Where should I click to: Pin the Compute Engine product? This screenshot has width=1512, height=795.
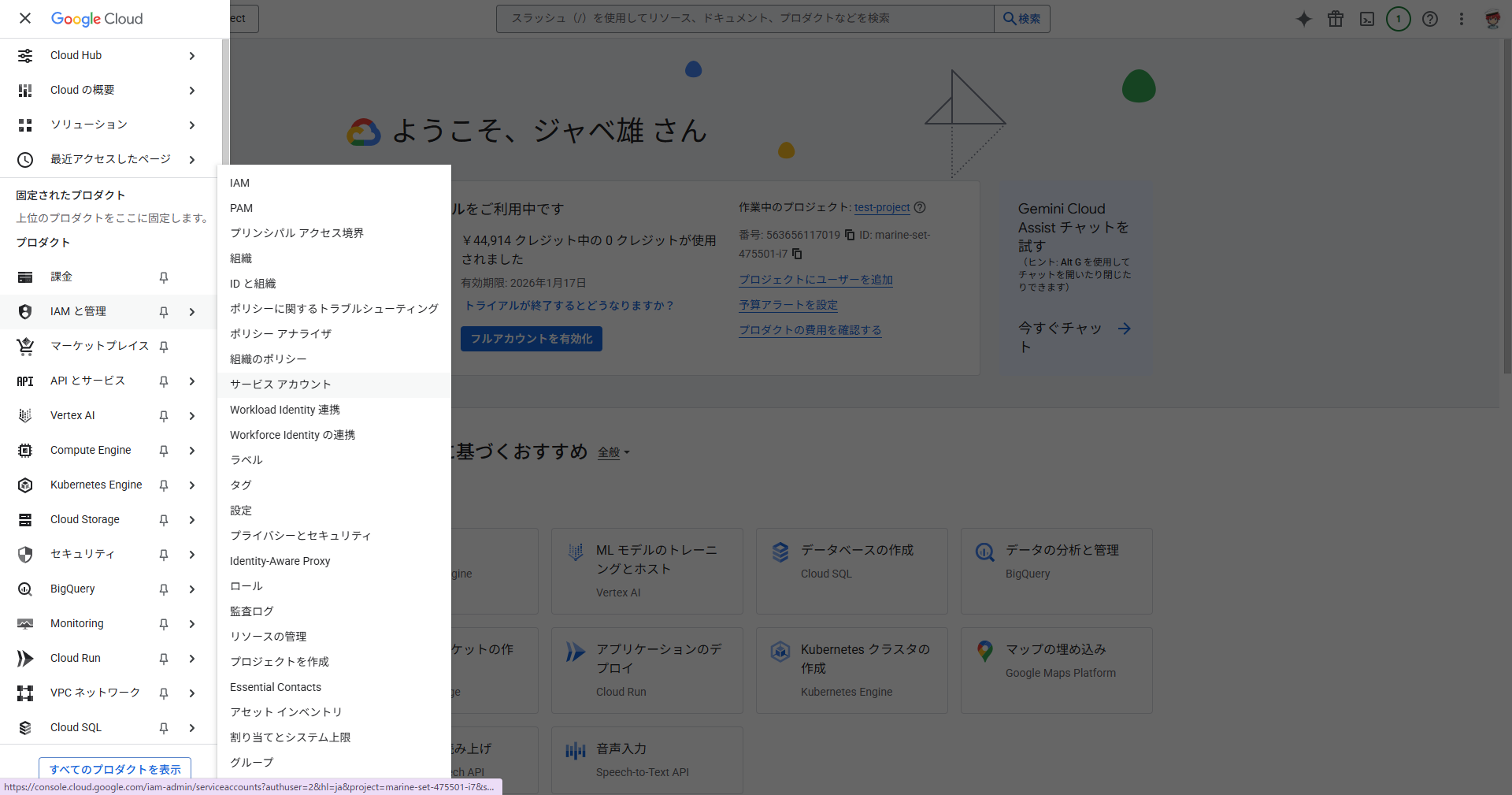tap(164, 451)
